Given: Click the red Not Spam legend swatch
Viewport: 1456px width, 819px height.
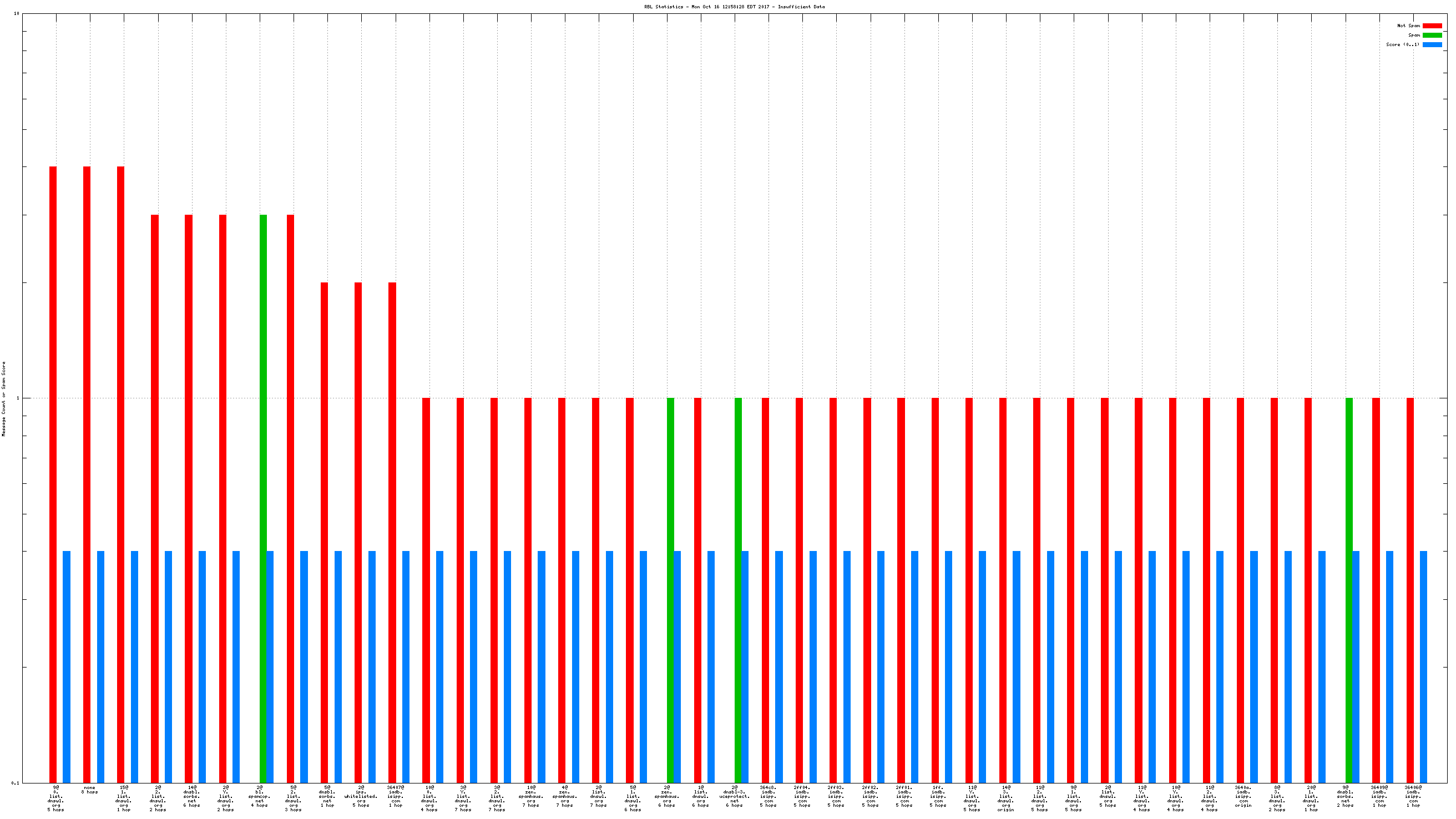Looking at the screenshot, I should 1432,26.
